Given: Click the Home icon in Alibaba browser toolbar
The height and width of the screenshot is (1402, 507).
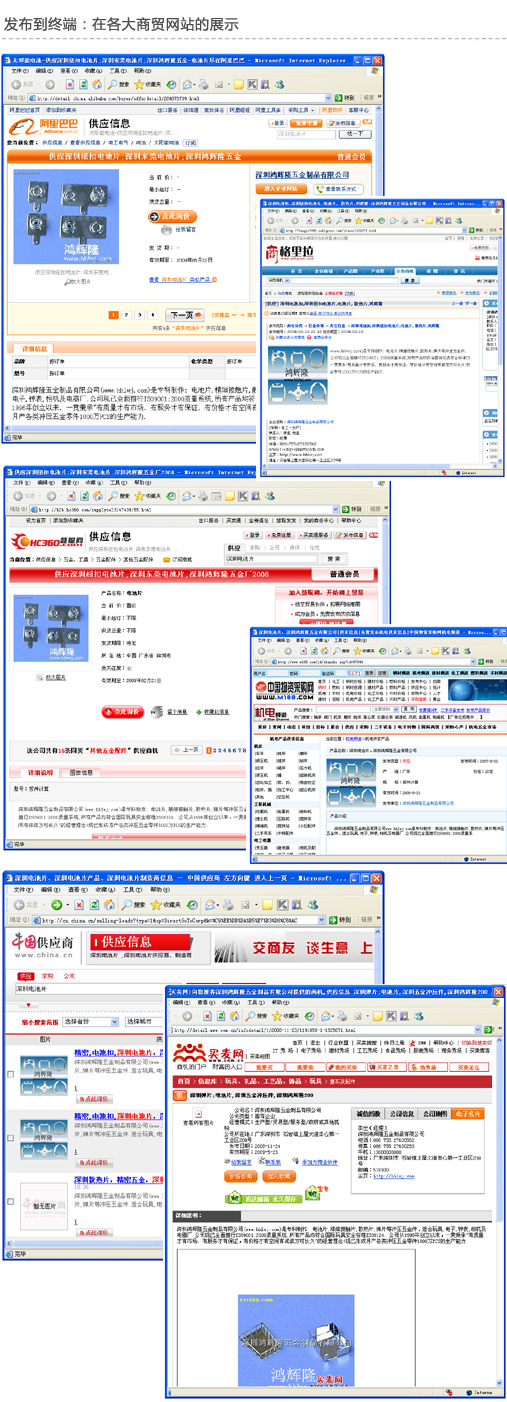Looking at the screenshot, I should click(x=96, y=84).
